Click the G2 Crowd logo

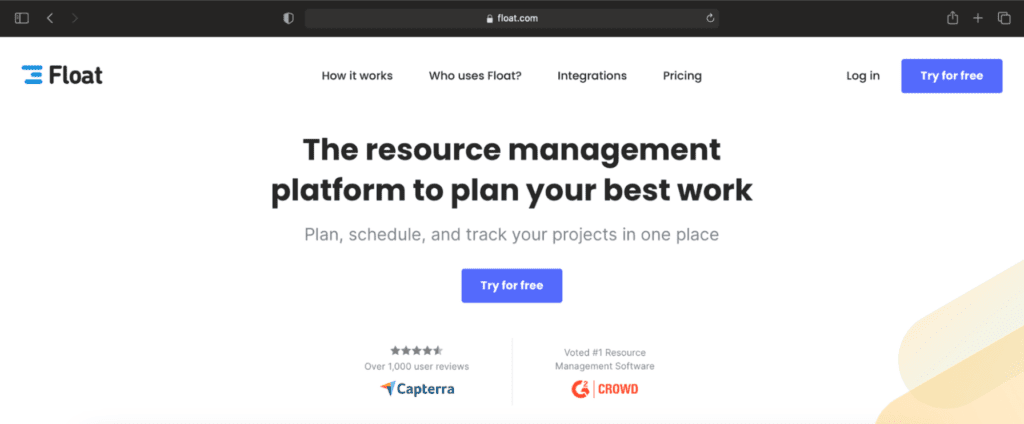point(604,388)
